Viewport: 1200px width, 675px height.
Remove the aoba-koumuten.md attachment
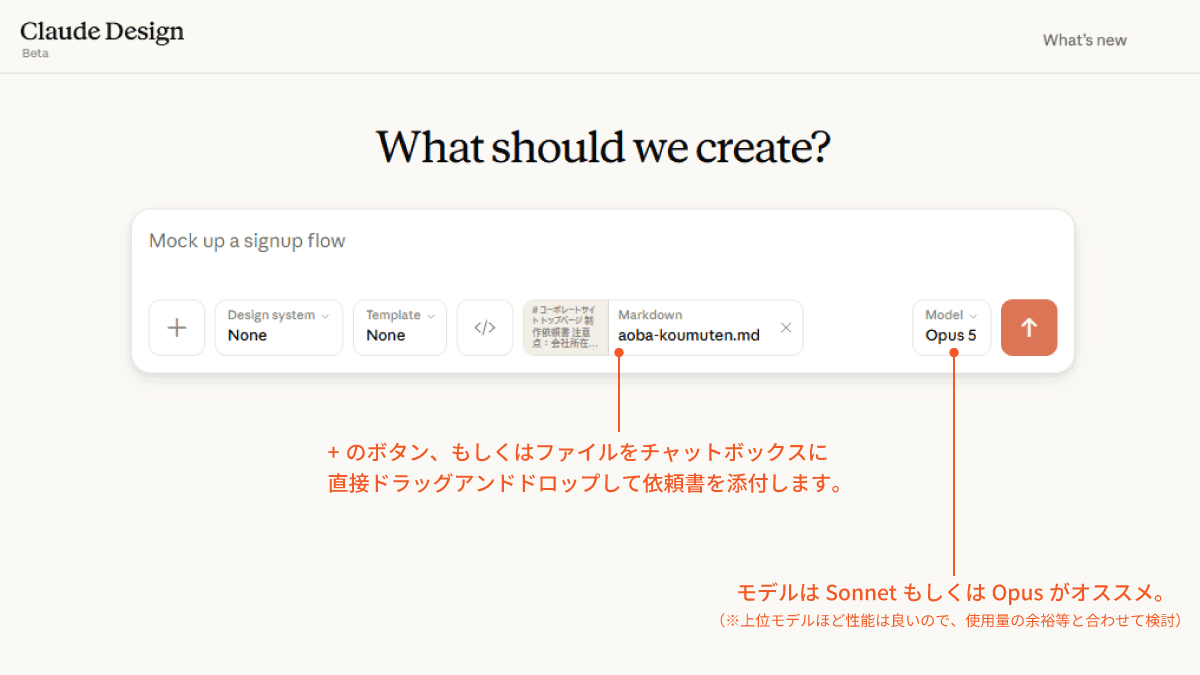[786, 328]
